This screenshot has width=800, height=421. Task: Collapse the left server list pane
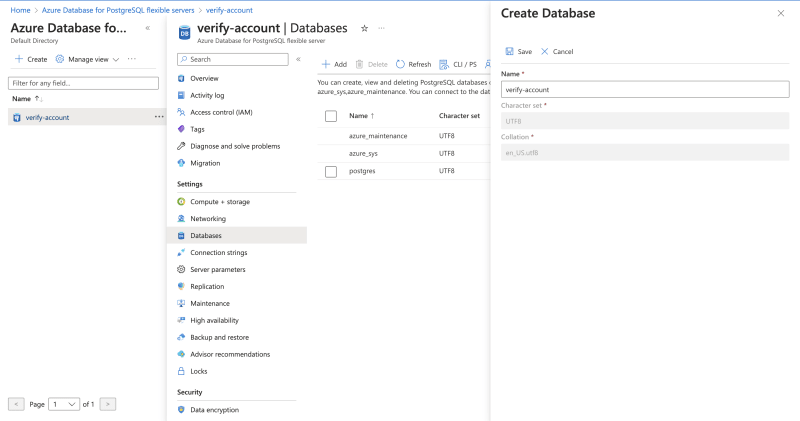click(147, 28)
